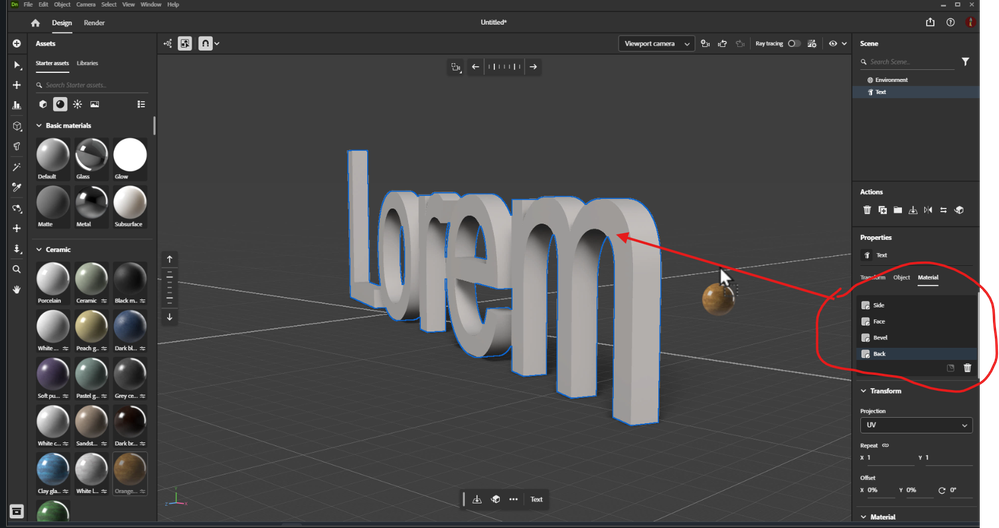999x528 pixels.
Task: Click the Scene filter funnel icon
Action: (965, 62)
